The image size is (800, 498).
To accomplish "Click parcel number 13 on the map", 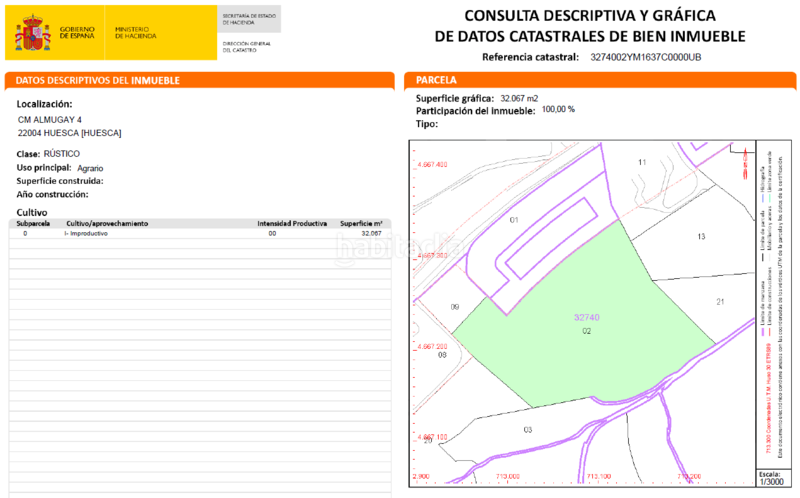I will 701,237.
